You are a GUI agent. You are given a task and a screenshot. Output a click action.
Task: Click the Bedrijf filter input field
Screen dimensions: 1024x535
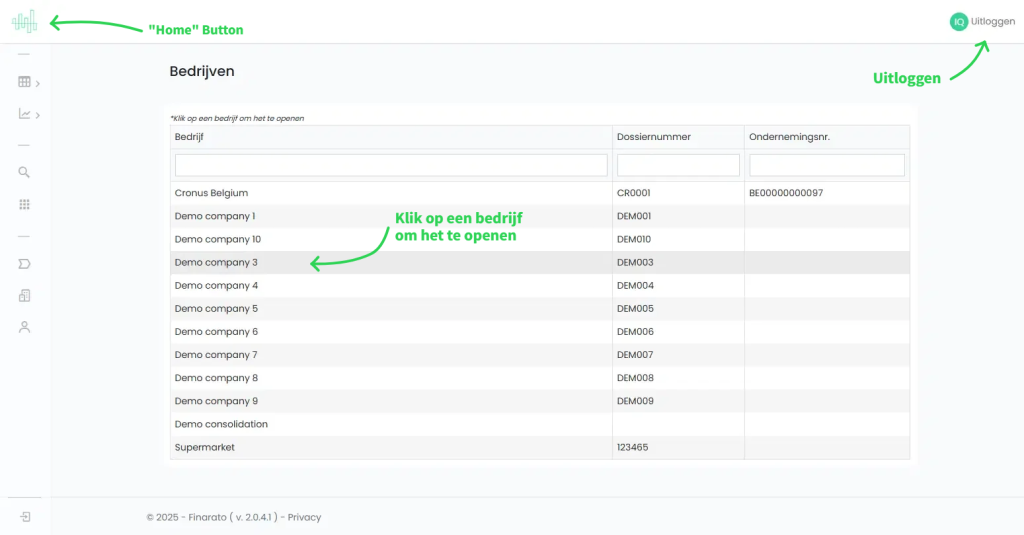391,165
